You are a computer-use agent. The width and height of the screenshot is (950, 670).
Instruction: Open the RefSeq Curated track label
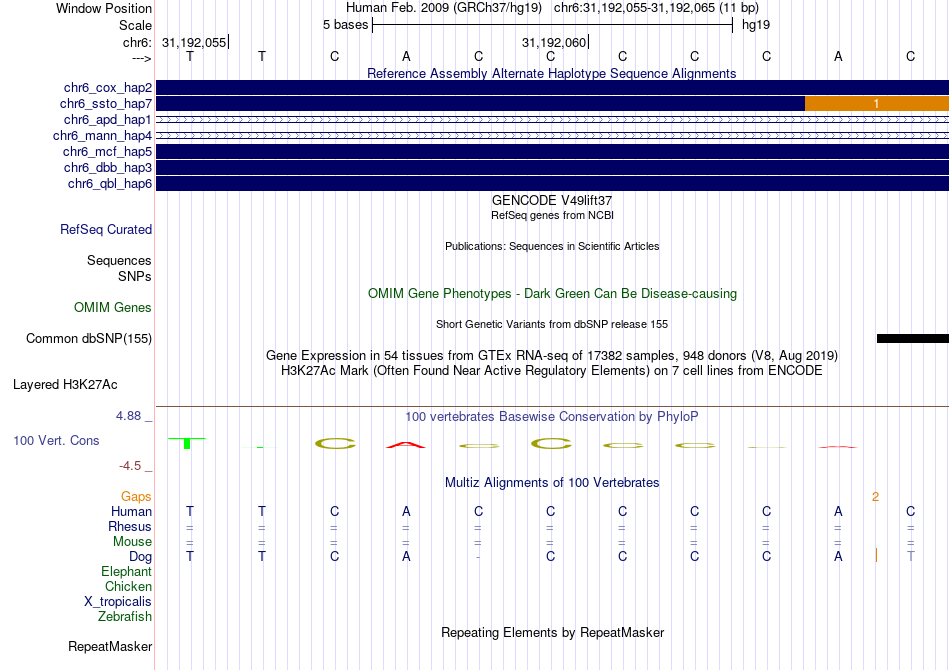(106, 230)
